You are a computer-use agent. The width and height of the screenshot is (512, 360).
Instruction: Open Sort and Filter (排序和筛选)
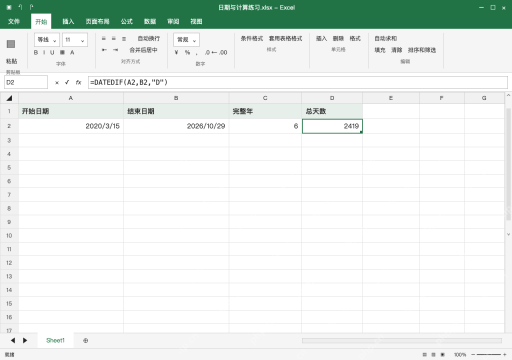tap(422, 50)
